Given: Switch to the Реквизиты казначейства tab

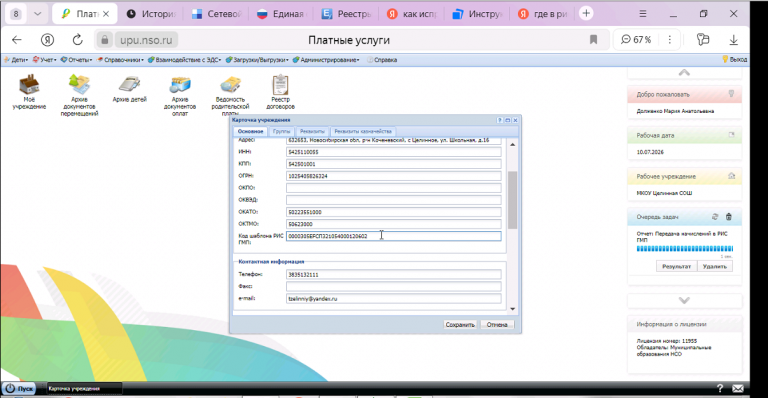Looking at the screenshot, I should coord(362,131).
